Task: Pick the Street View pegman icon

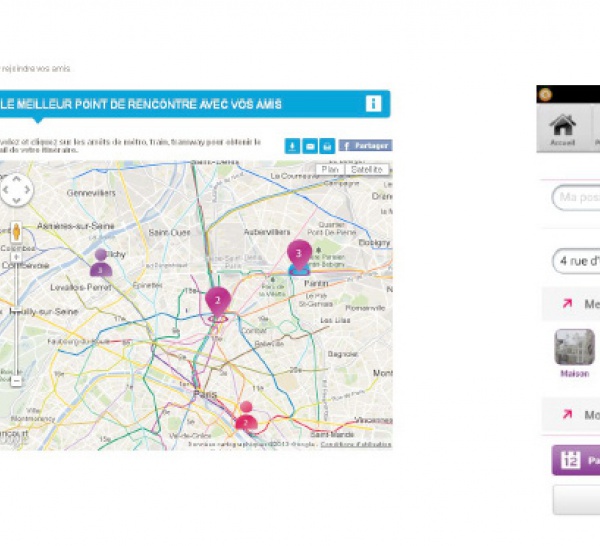Action: pos(16,232)
